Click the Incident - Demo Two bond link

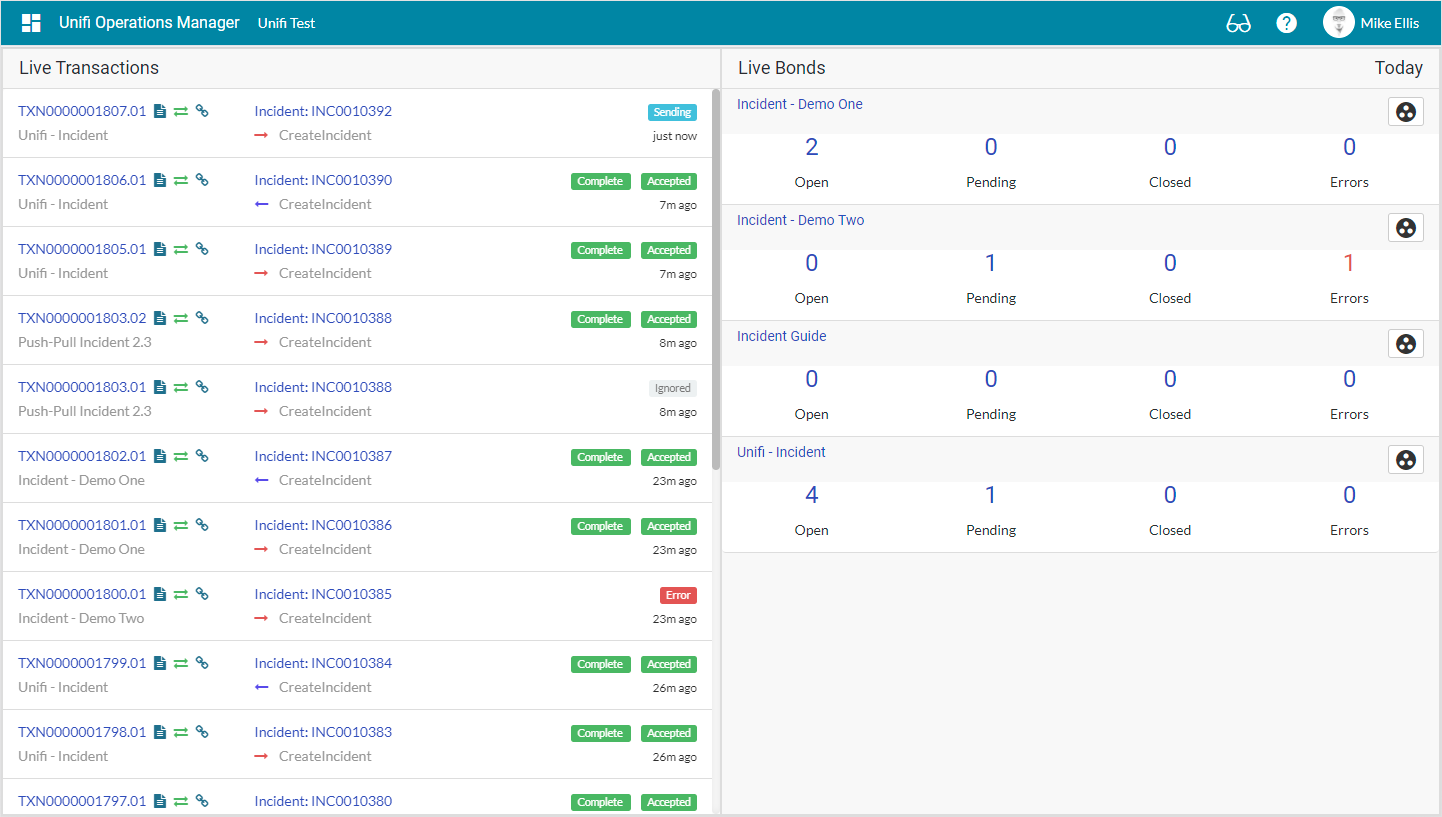point(800,220)
